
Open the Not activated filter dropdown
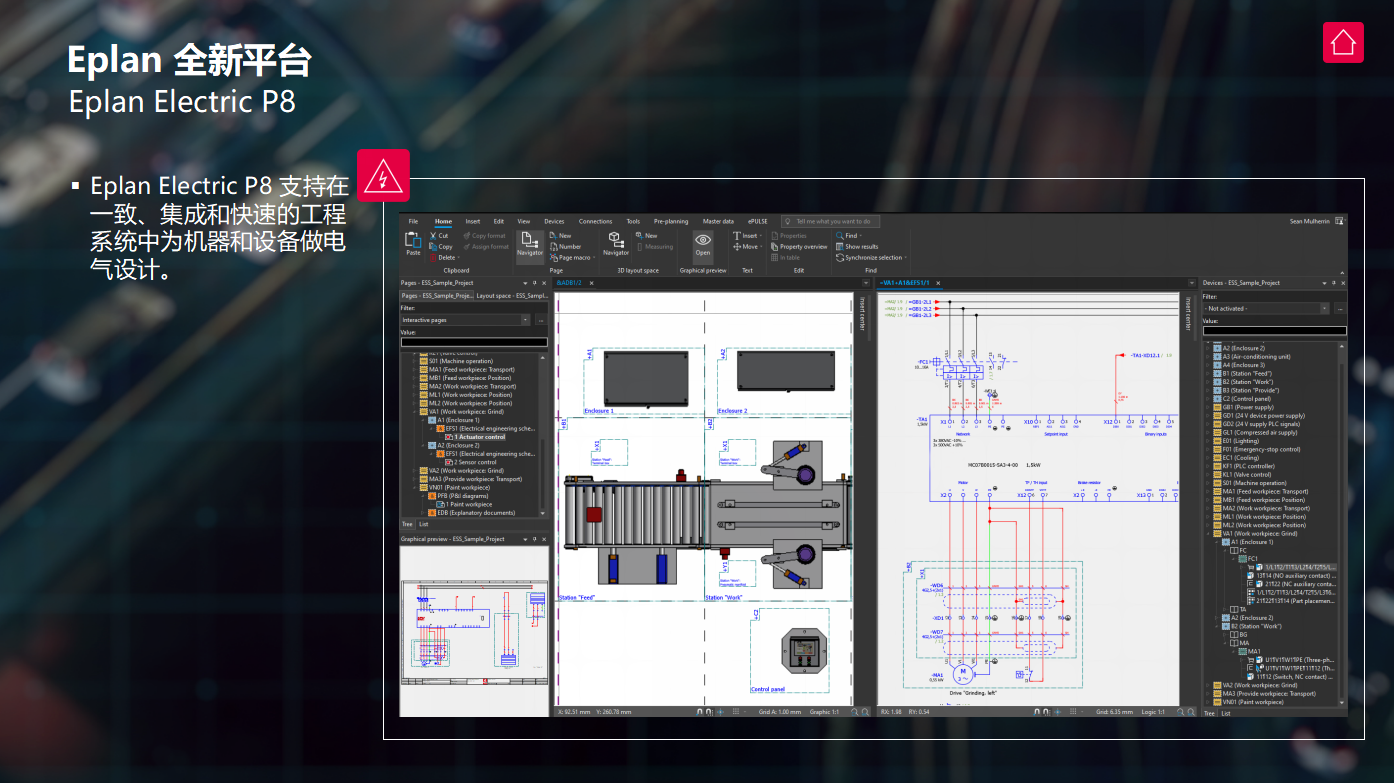coord(1325,308)
